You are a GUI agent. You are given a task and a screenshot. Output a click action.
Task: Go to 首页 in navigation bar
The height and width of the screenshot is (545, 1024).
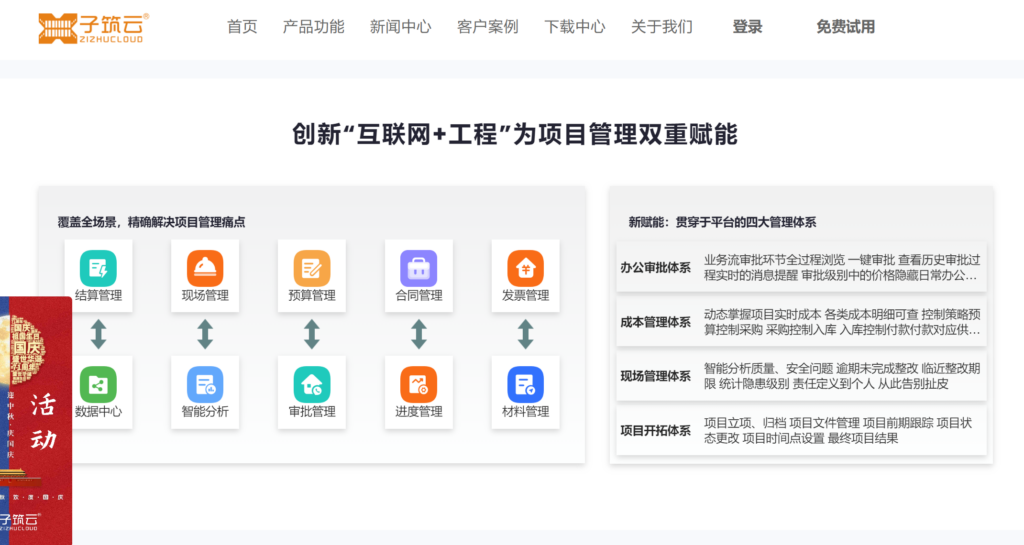(242, 27)
